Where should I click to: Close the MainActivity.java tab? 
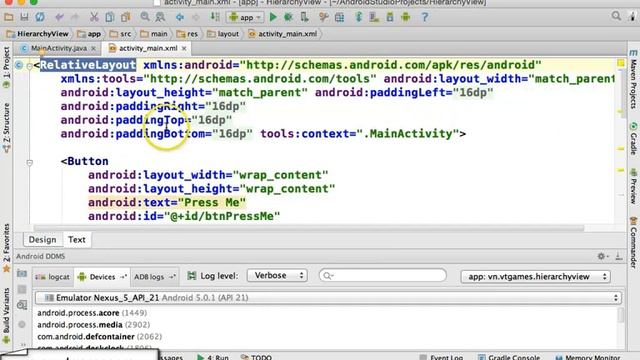(93, 48)
